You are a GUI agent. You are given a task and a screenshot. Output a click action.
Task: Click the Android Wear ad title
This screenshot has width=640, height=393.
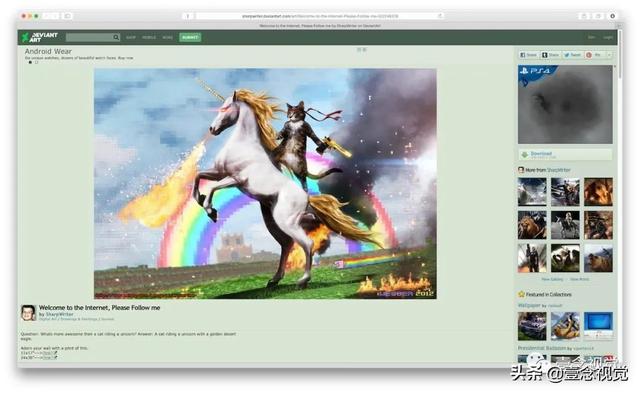tap(48, 51)
